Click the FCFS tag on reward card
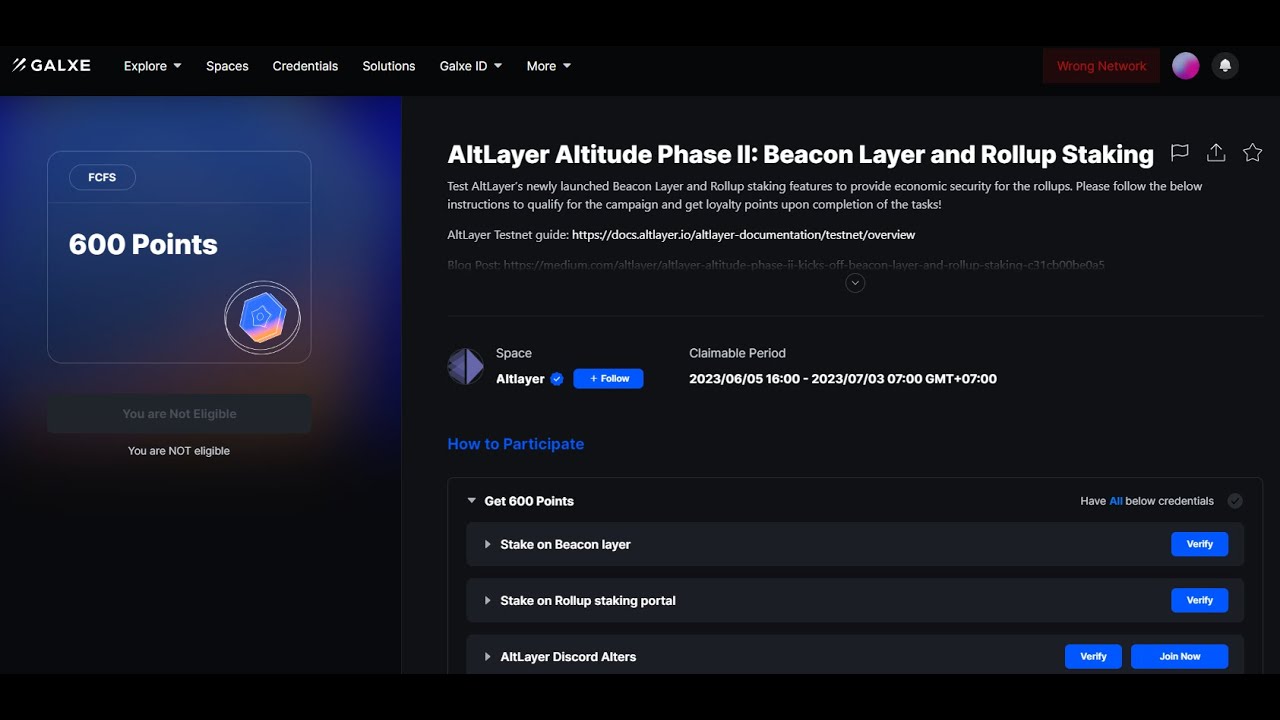The width and height of the screenshot is (1280, 720). [102, 178]
